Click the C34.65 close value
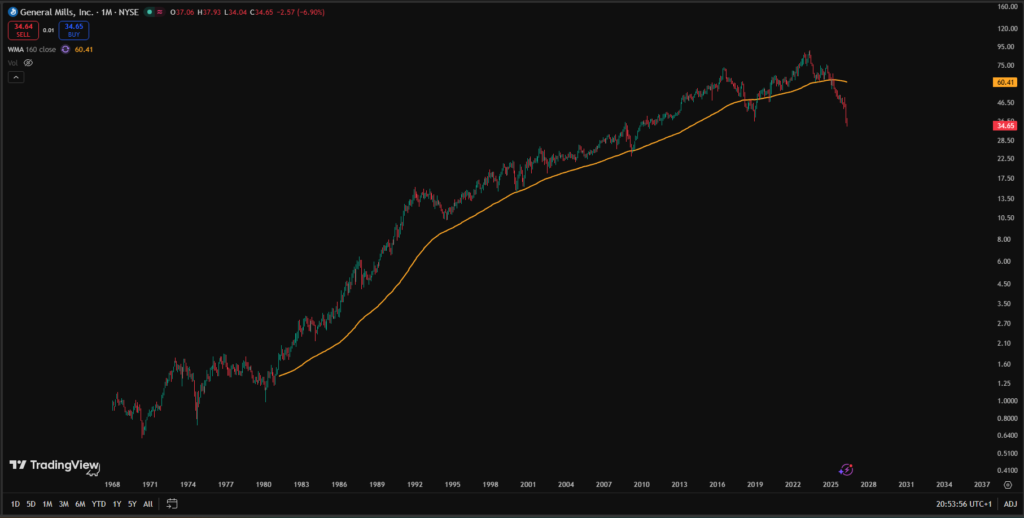1024x518 pixels. (263, 12)
